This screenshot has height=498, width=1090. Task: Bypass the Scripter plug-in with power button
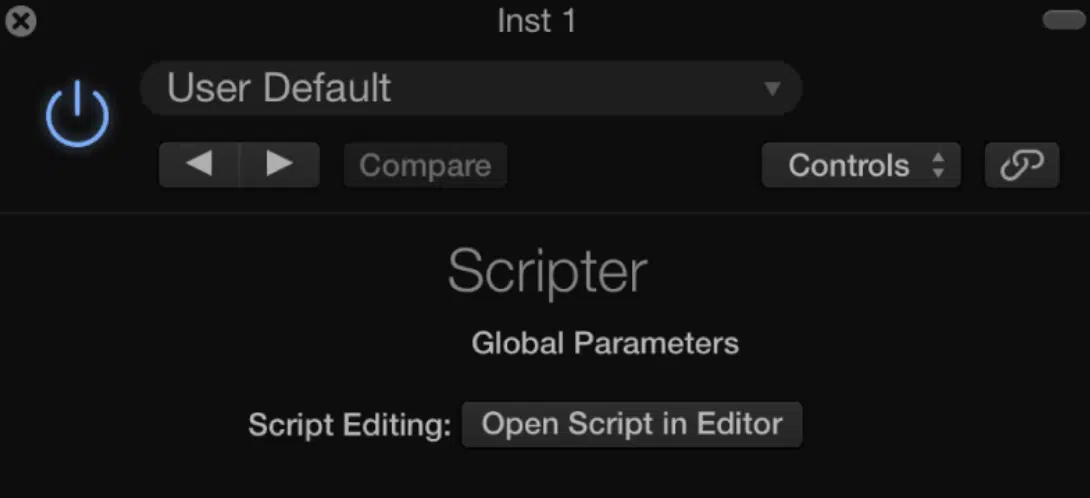point(77,114)
